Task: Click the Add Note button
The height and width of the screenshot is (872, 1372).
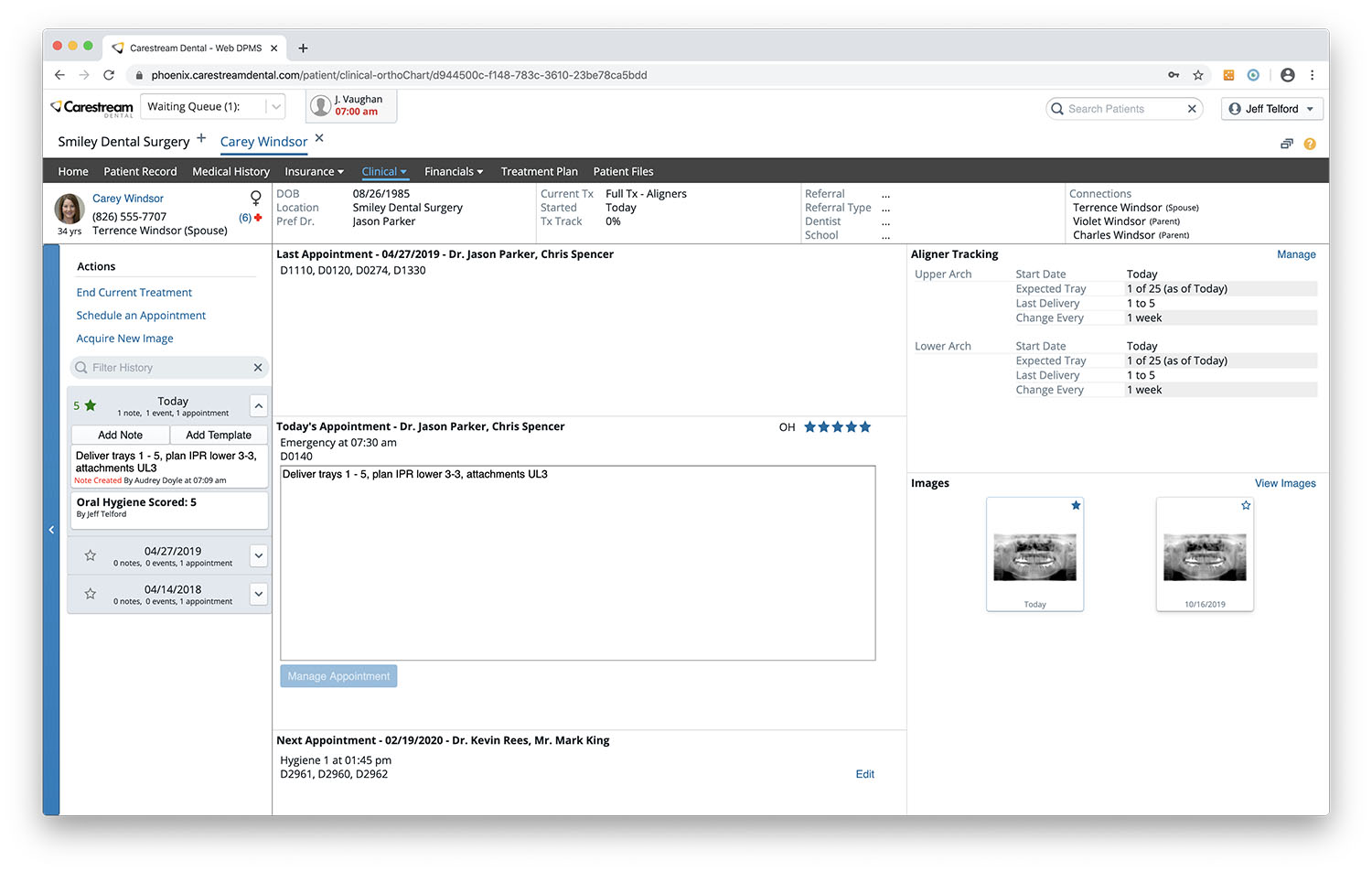Action: (x=120, y=436)
